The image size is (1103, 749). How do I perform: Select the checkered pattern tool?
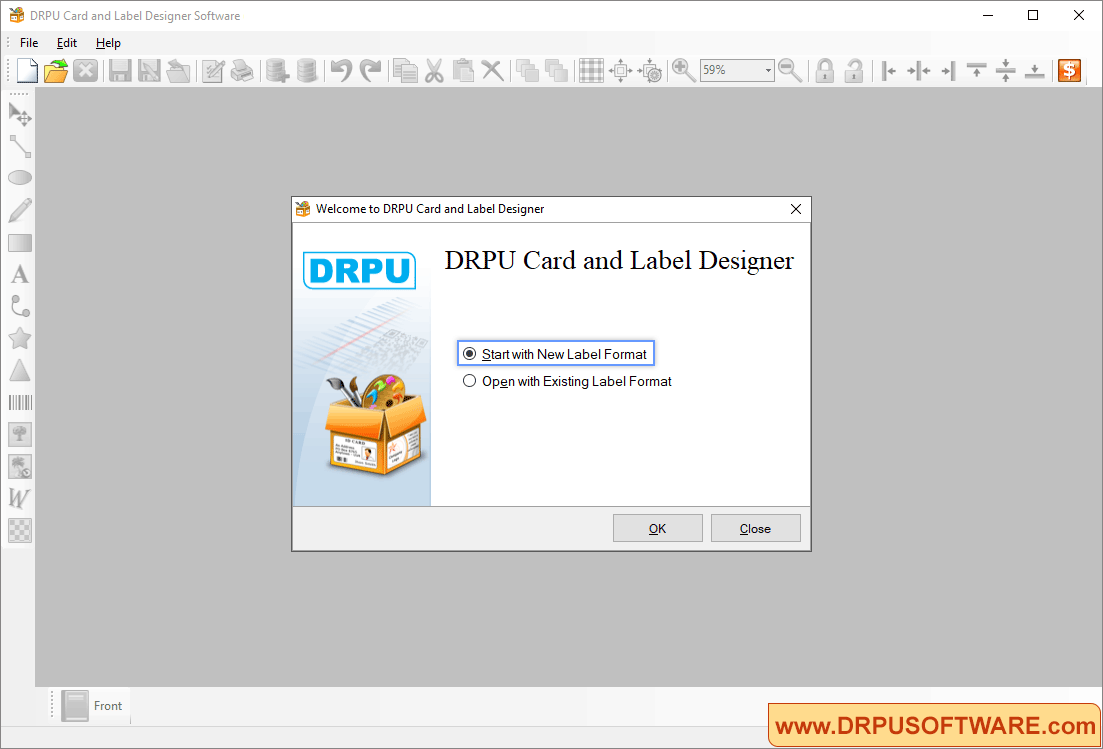(20, 530)
